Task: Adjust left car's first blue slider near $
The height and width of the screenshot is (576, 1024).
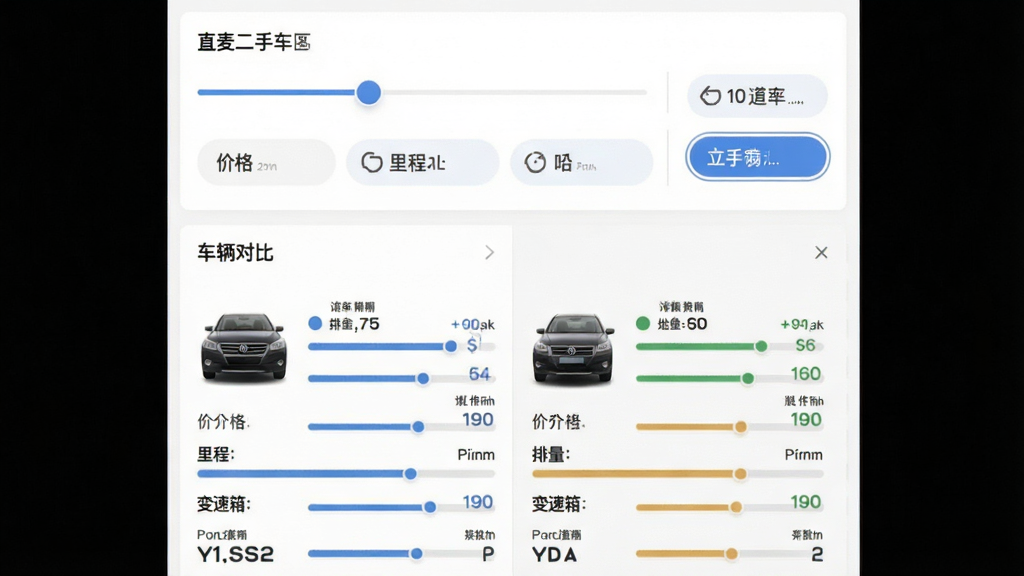Action: pyautogui.click(x=401, y=347)
